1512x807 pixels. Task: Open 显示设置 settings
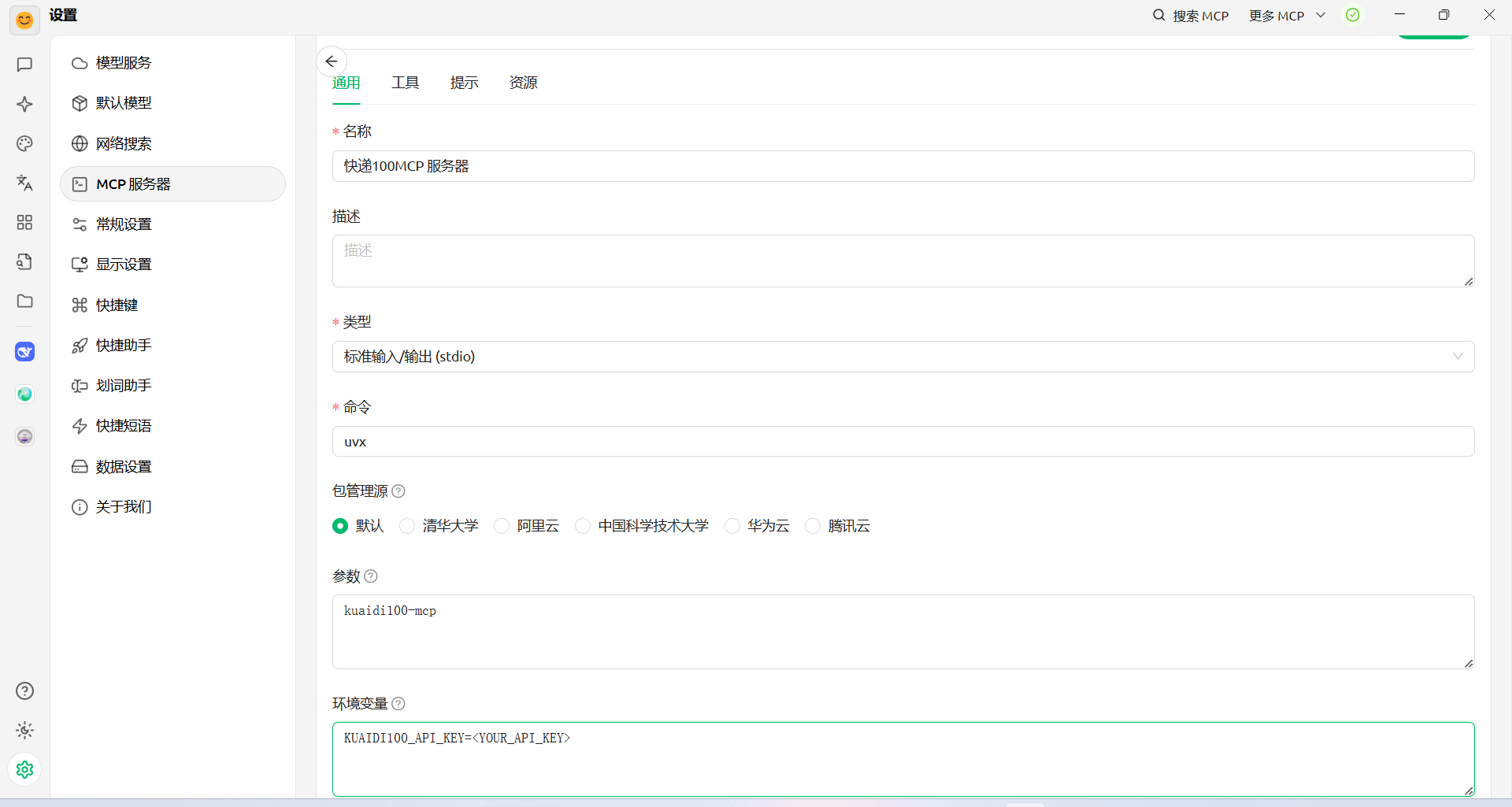click(172, 265)
